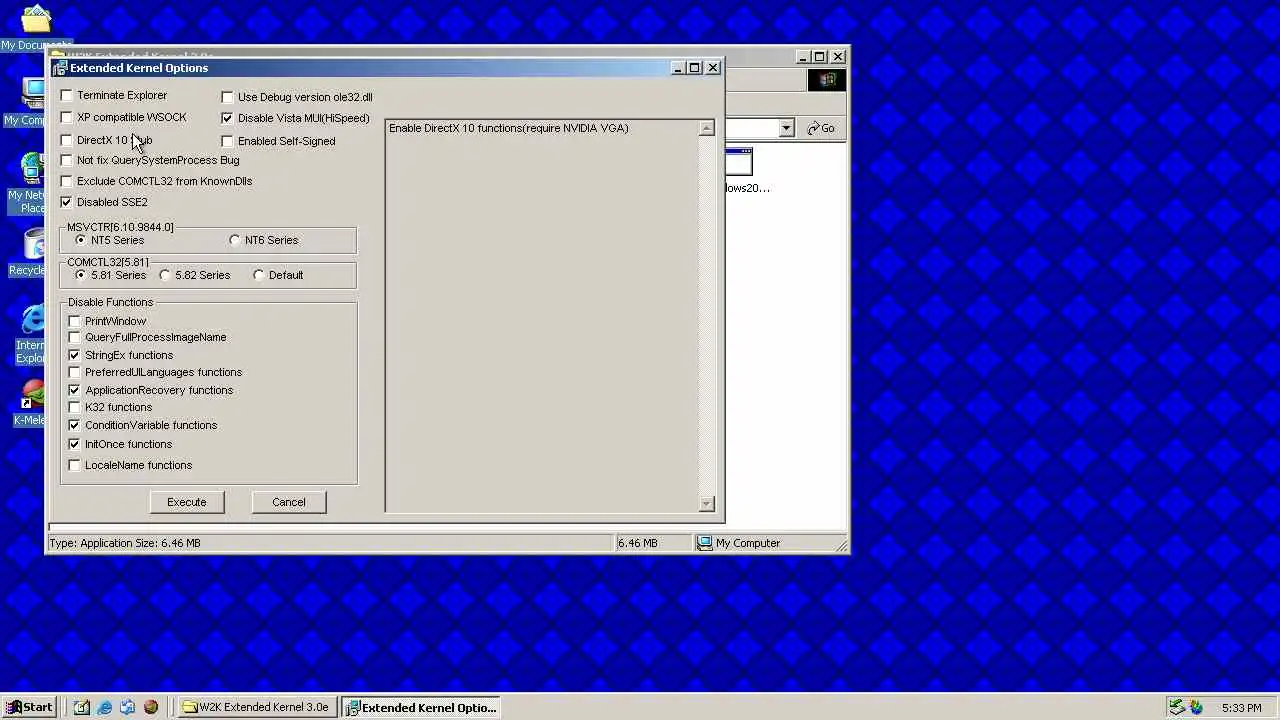Launch Internet Explorer from quick launch

[104, 707]
